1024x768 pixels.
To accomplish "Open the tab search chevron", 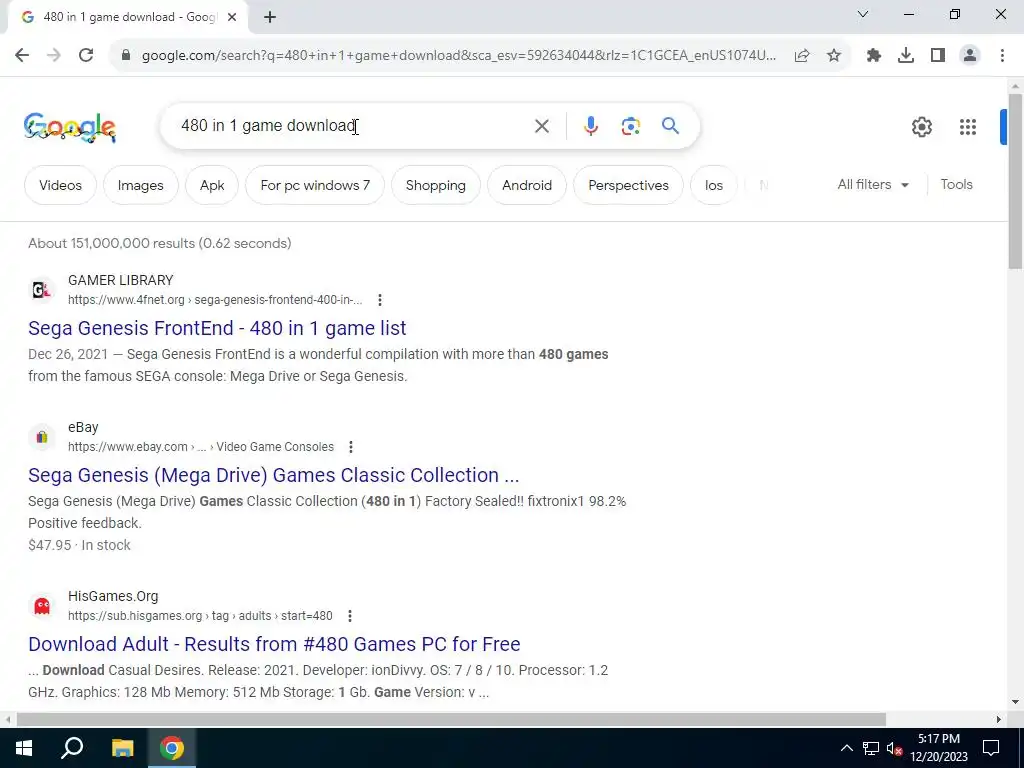I will click(863, 14).
